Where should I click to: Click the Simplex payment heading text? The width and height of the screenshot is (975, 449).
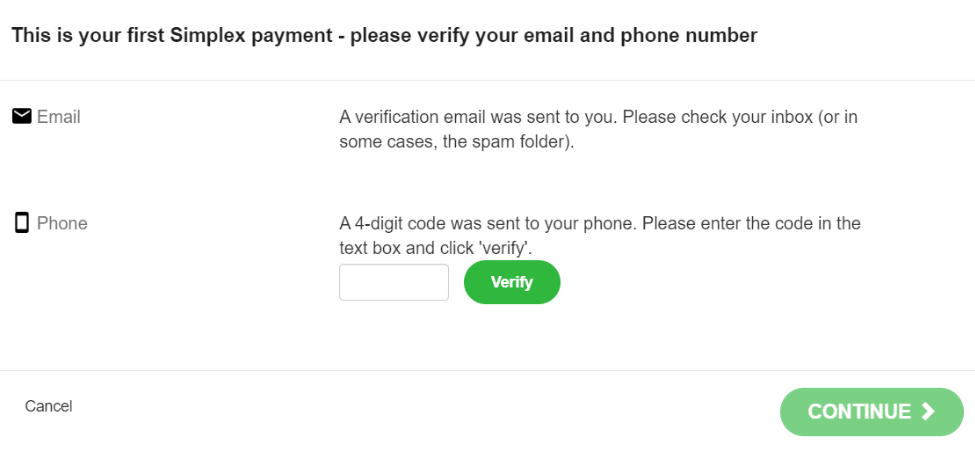[384, 35]
